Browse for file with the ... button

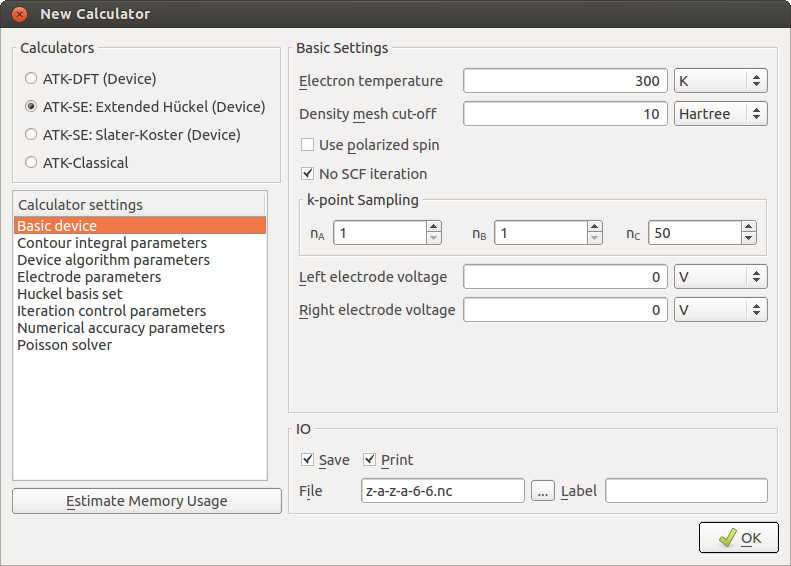coord(543,491)
